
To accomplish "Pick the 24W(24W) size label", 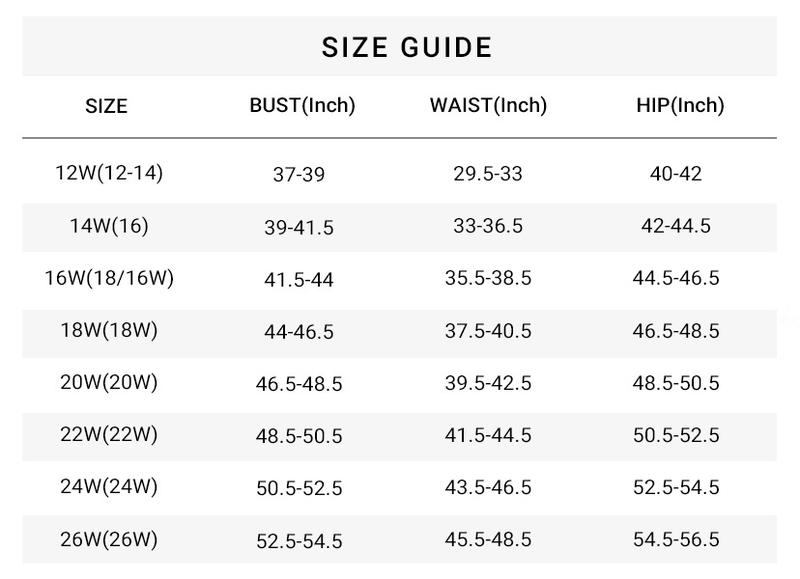I will pos(109,487).
